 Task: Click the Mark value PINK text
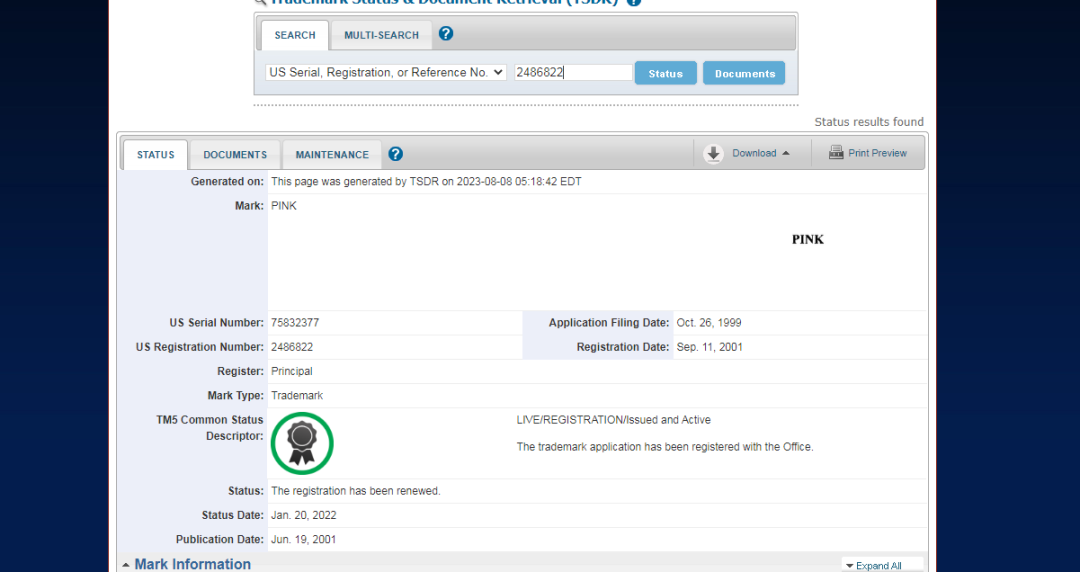pyautogui.click(x=284, y=205)
